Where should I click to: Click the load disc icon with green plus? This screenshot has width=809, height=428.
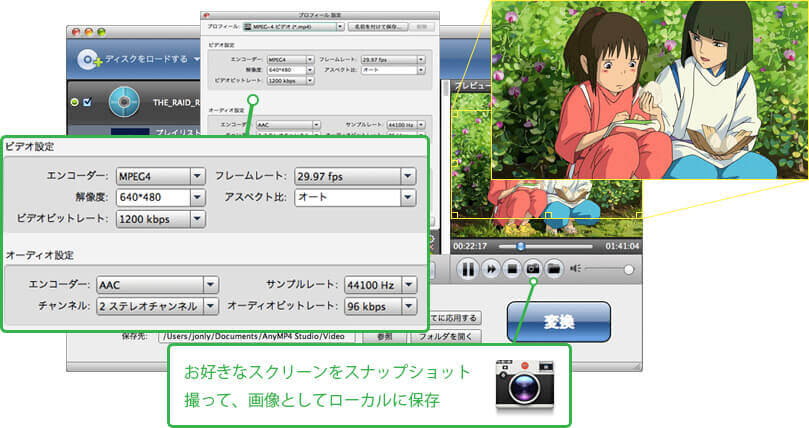click(x=90, y=60)
